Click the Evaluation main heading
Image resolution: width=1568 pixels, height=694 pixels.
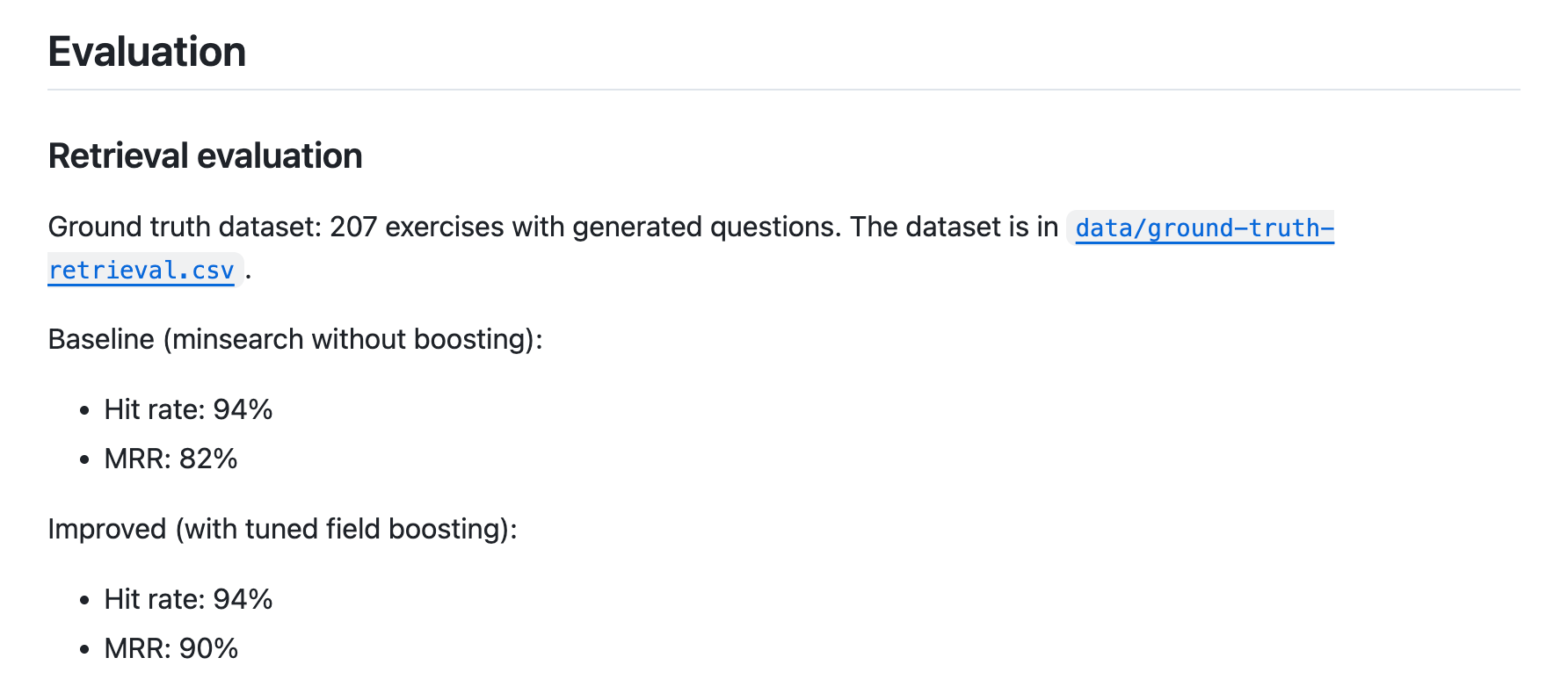[x=147, y=52]
